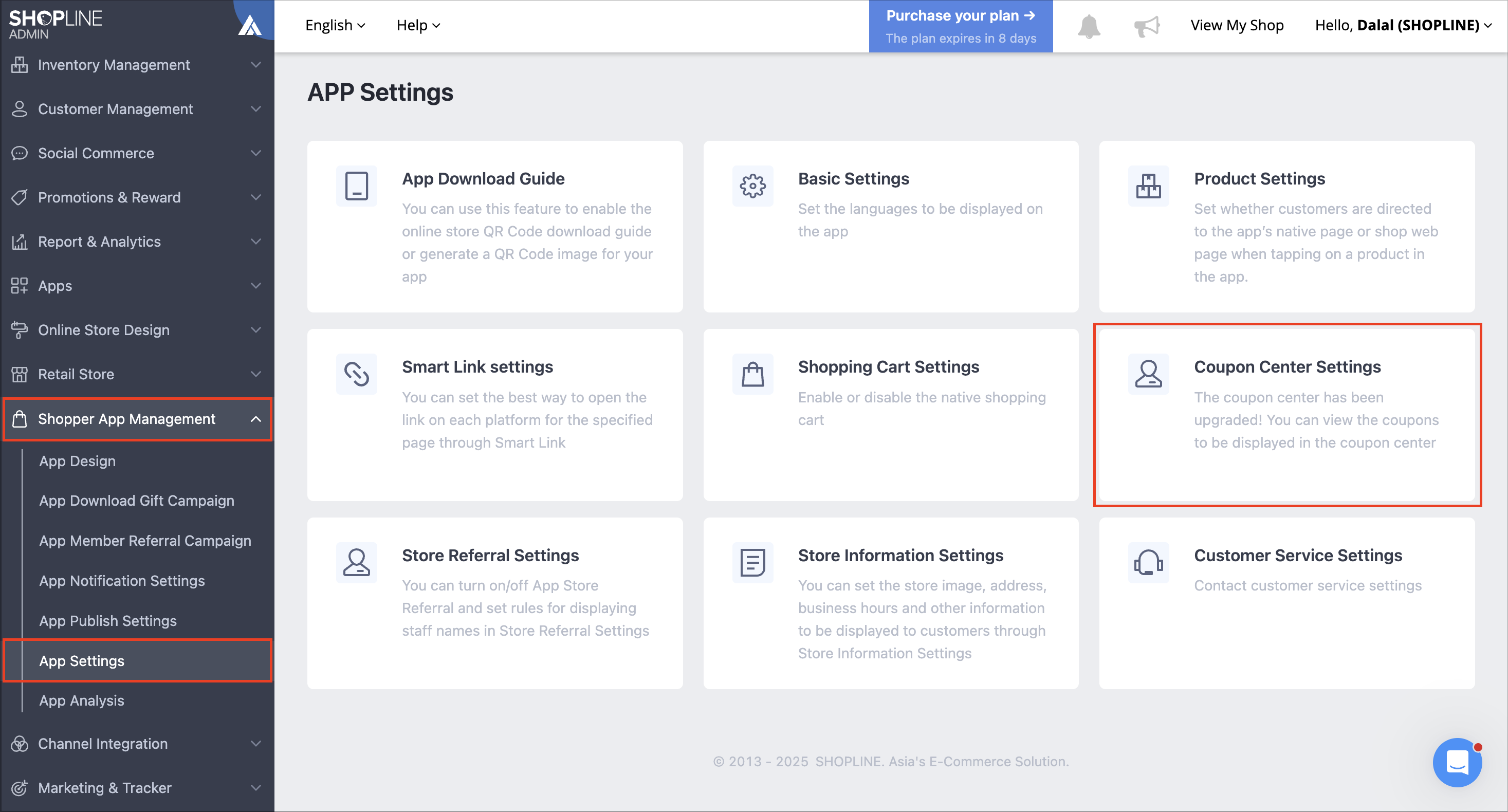This screenshot has height=812, width=1508.
Task: Click the Apps grid icon
Action: point(20,286)
